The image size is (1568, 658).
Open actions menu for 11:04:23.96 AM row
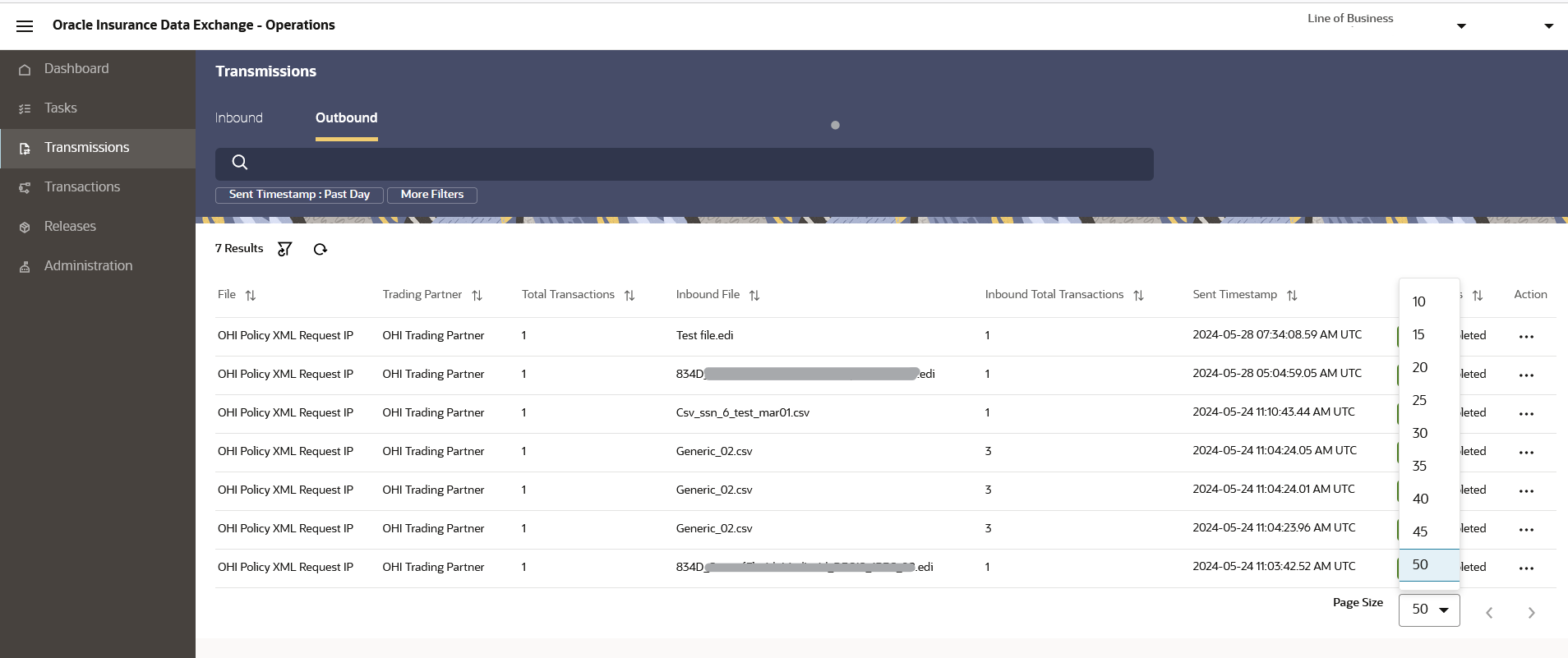(1526, 530)
